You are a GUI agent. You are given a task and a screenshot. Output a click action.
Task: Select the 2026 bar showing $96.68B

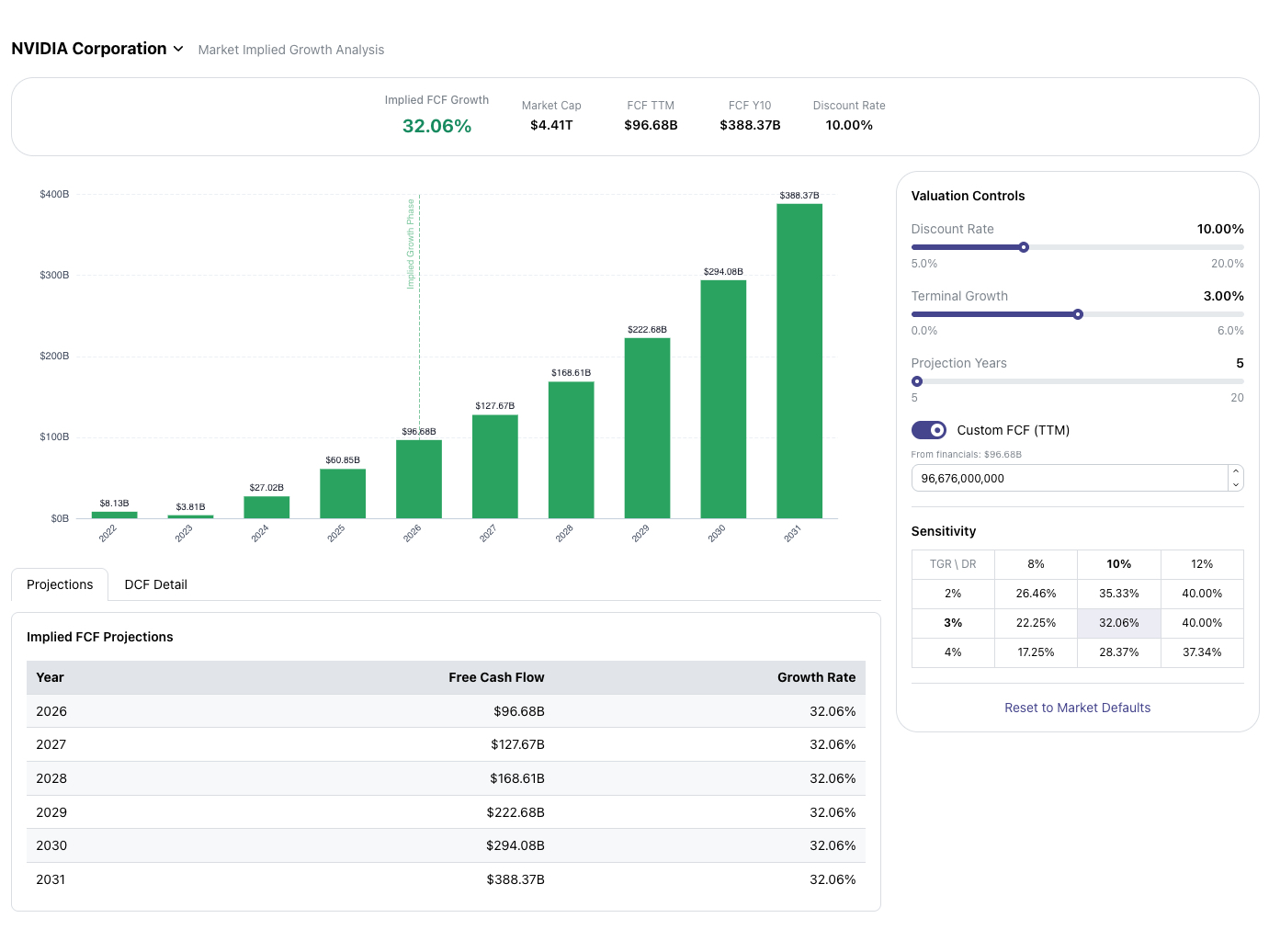418,478
